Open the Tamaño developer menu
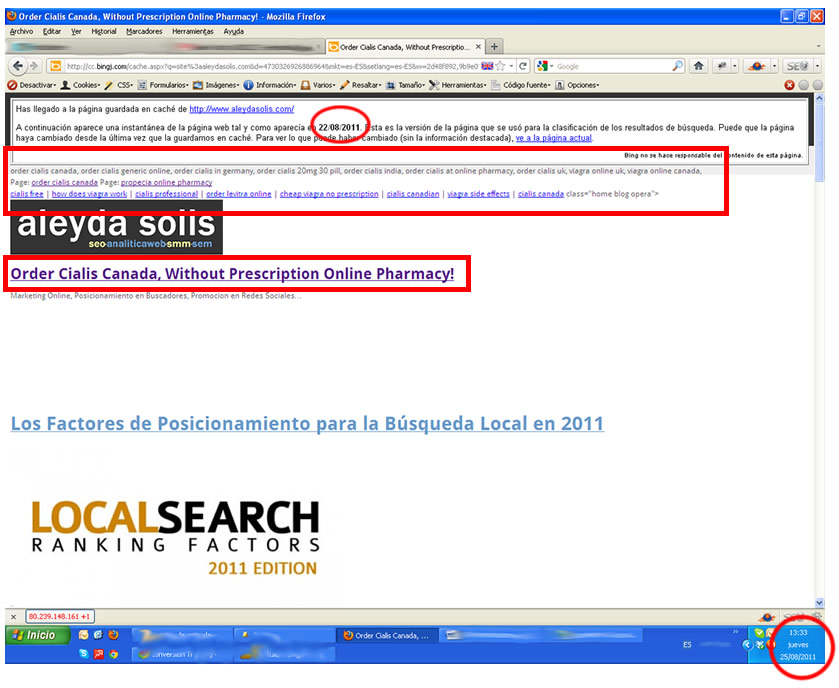839x688 pixels. [x=406, y=85]
